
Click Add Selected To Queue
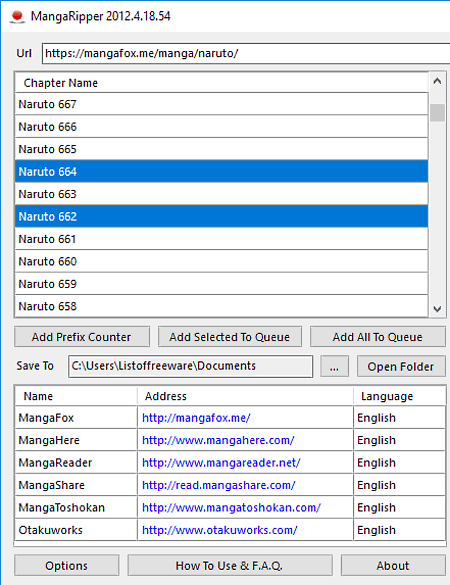[x=229, y=337]
